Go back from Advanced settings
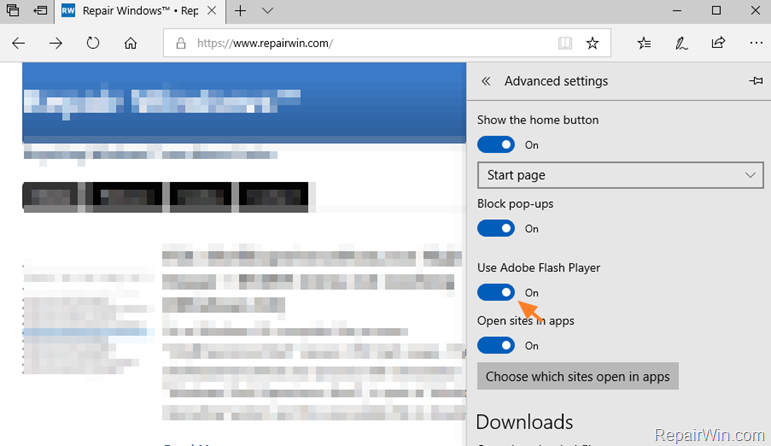This screenshot has width=771, height=446. coord(486,81)
